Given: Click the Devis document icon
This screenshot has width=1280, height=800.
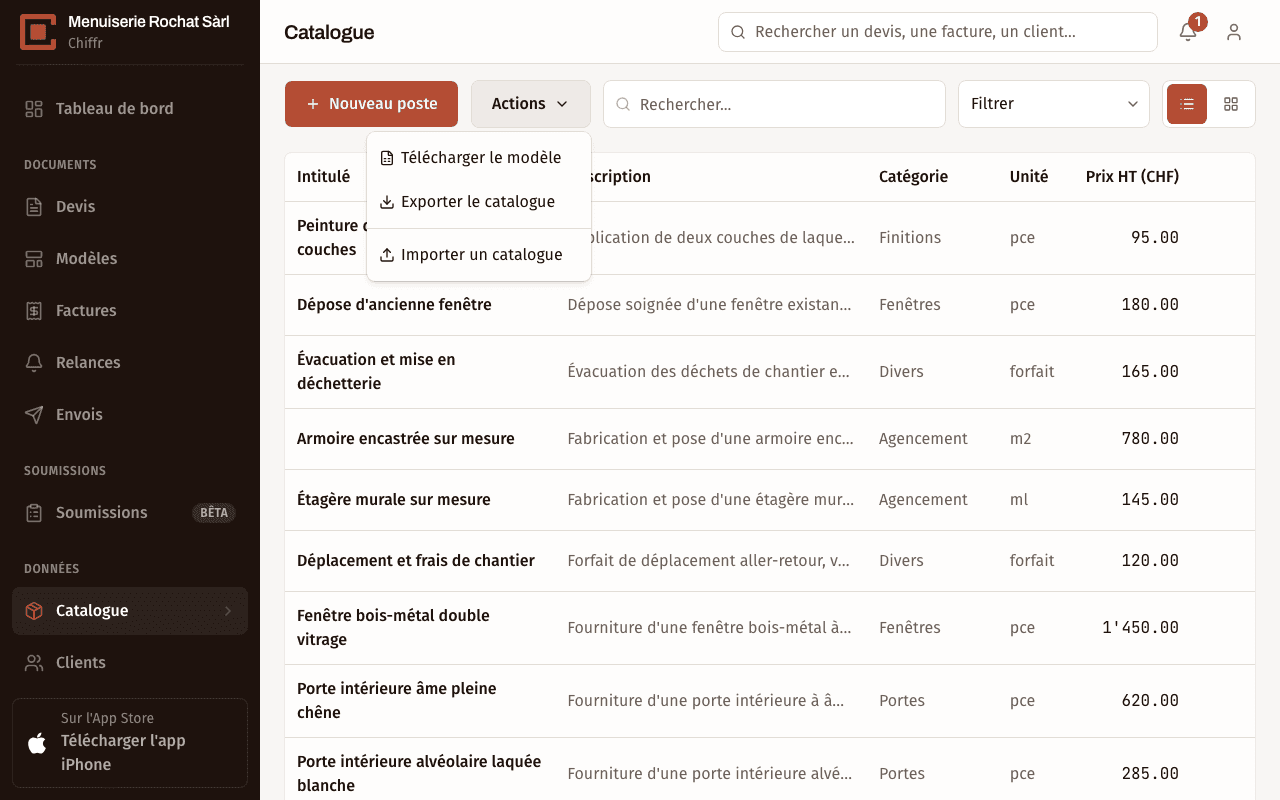Looking at the screenshot, I should pos(34,207).
